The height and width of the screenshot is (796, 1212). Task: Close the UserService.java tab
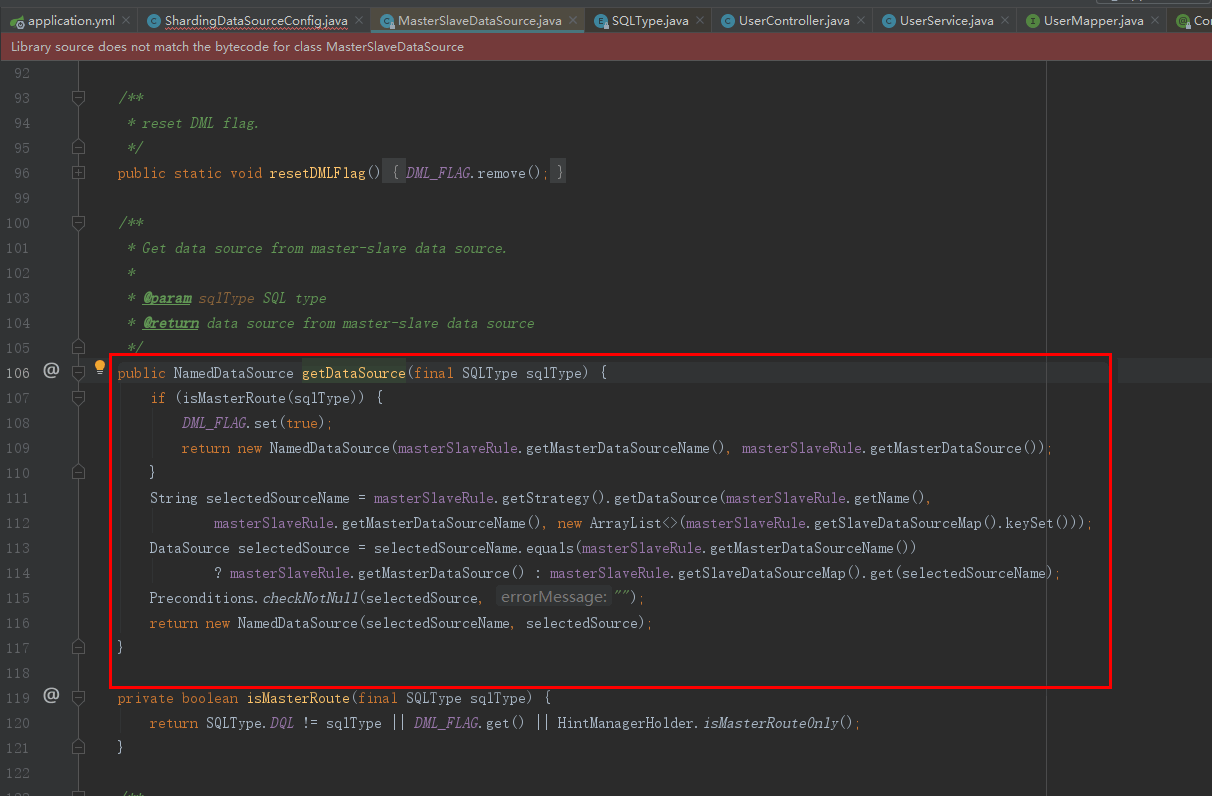pyautogui.click(x=1005, y=21)
